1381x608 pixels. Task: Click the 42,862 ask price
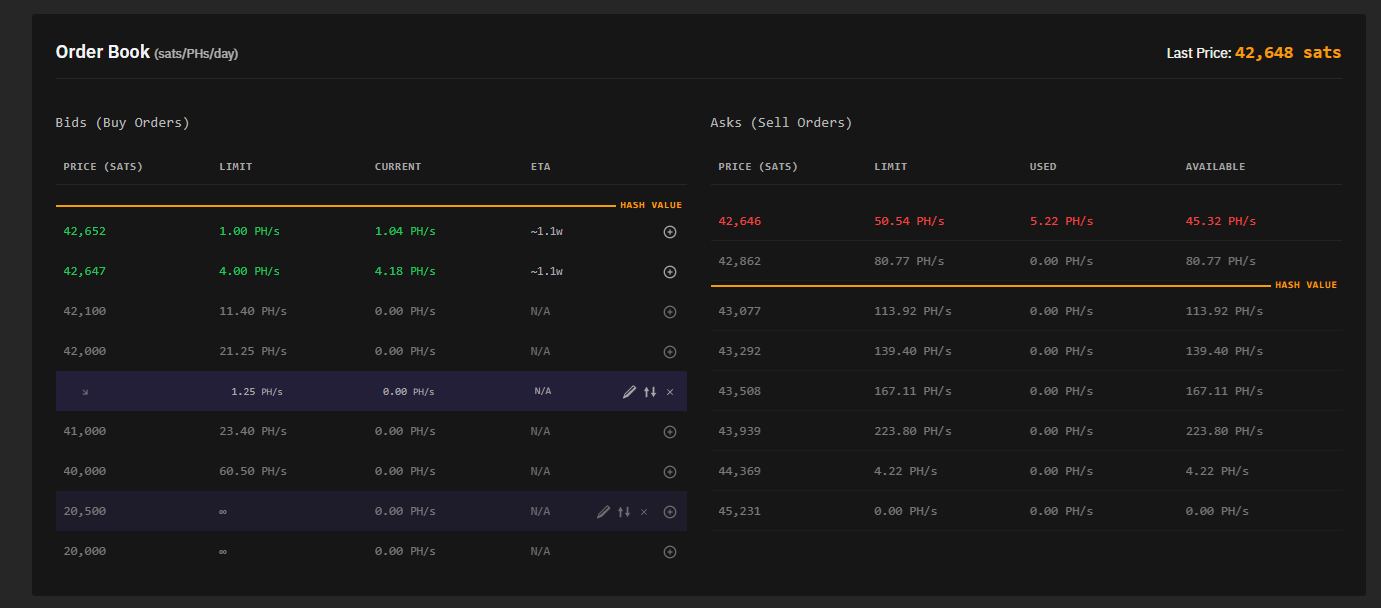point(739,261)
